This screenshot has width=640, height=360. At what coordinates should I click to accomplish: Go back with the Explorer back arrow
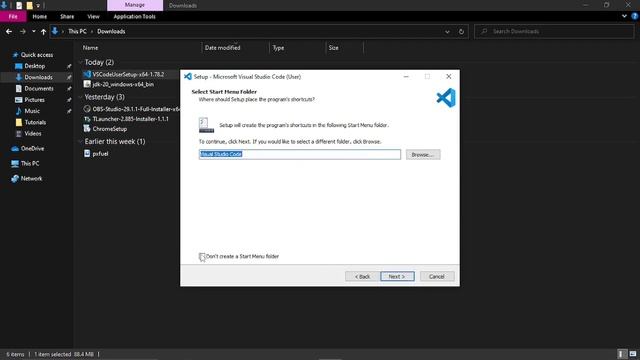pos(9,31)
